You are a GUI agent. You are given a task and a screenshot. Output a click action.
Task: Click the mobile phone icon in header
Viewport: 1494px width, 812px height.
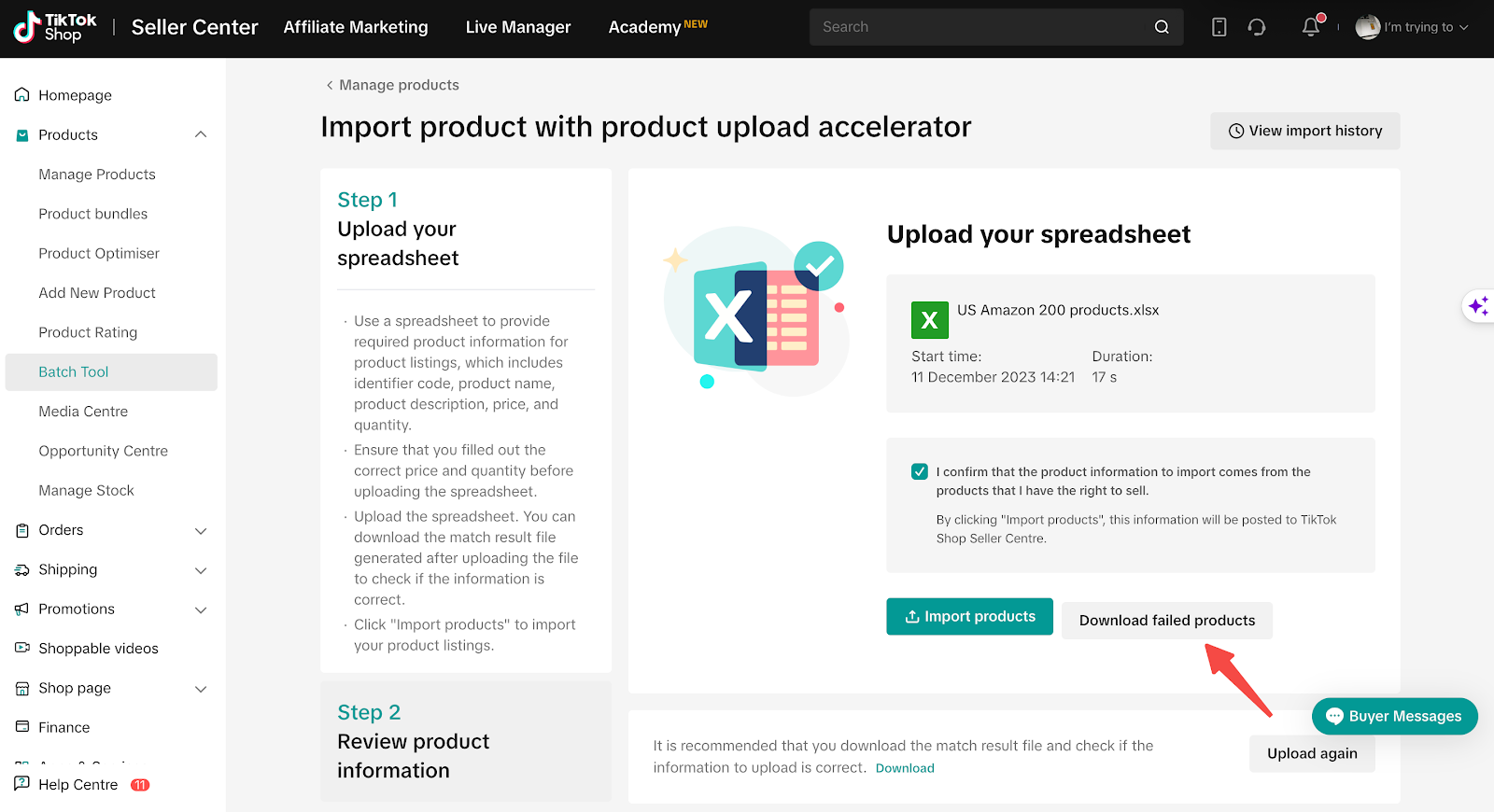(x=1219, y=27)
